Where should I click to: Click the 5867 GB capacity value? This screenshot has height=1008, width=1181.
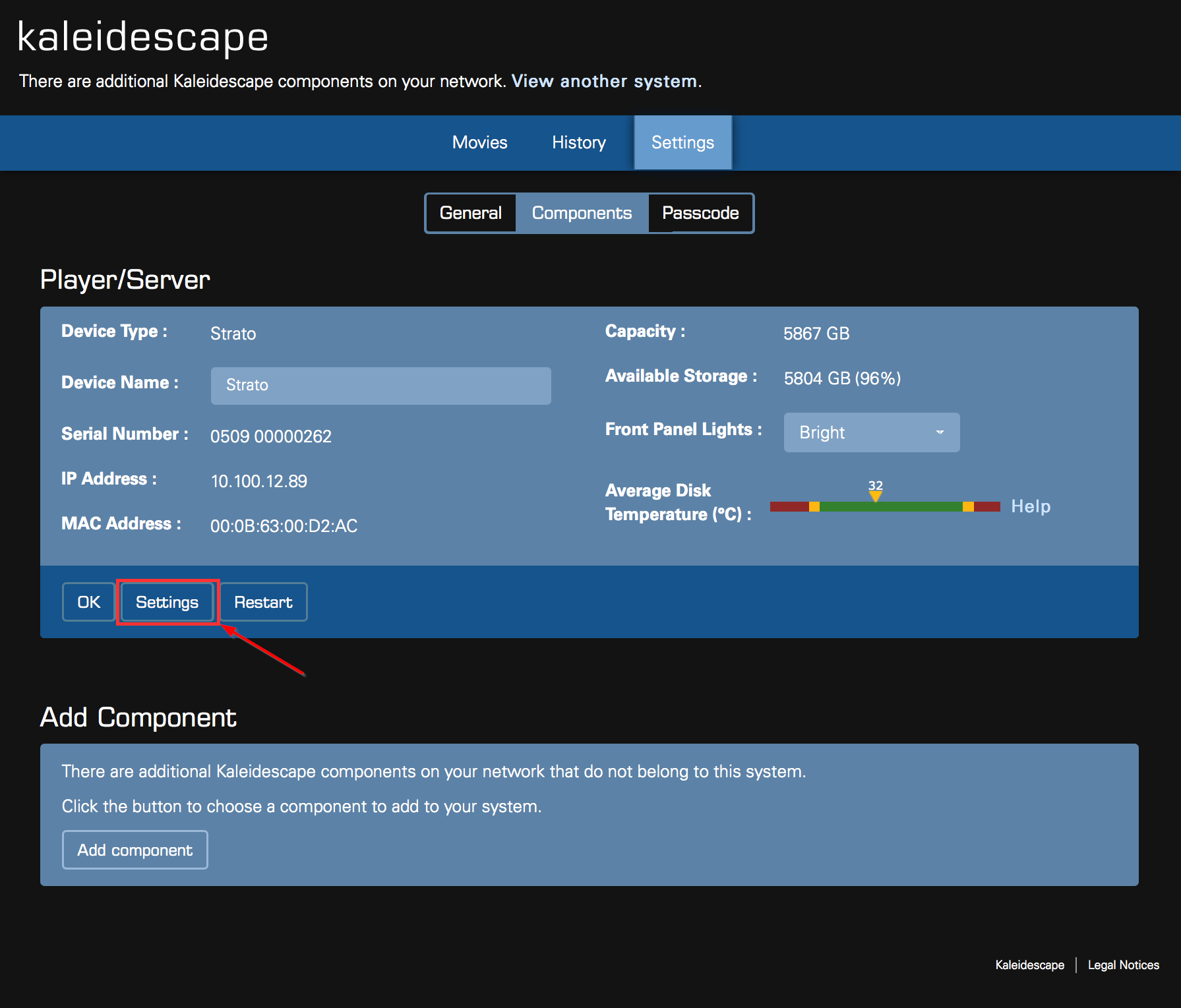click(x=816, y=334)
